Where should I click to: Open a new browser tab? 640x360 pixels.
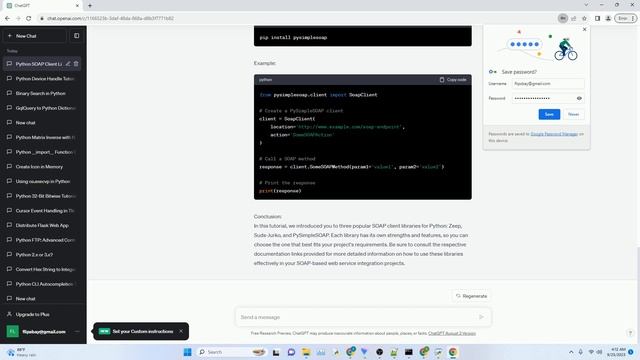click(x=90, y=6)
